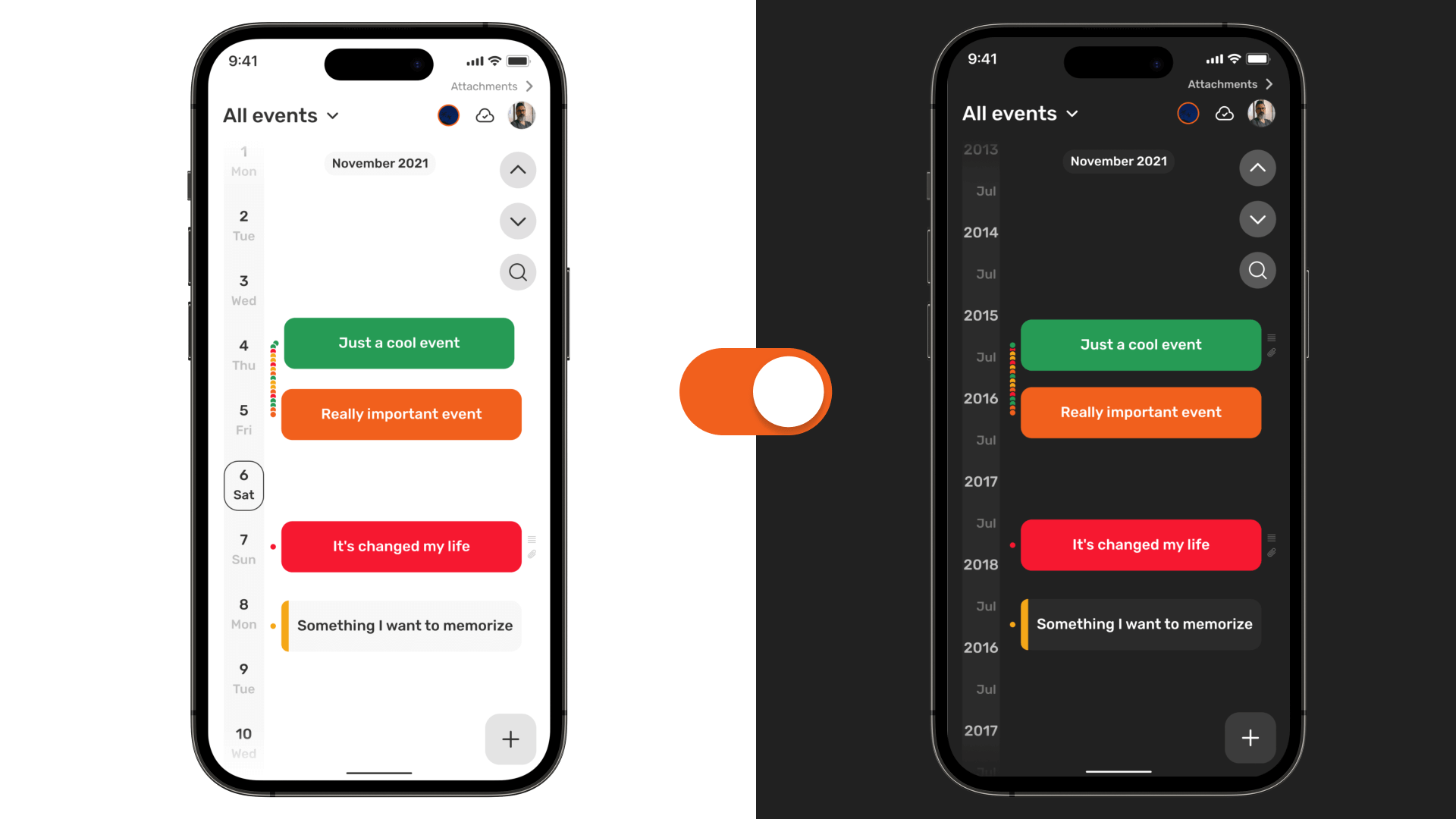
Task: Expand the All events filter menu
Action: pyautogui.click(x=281, y=115)
